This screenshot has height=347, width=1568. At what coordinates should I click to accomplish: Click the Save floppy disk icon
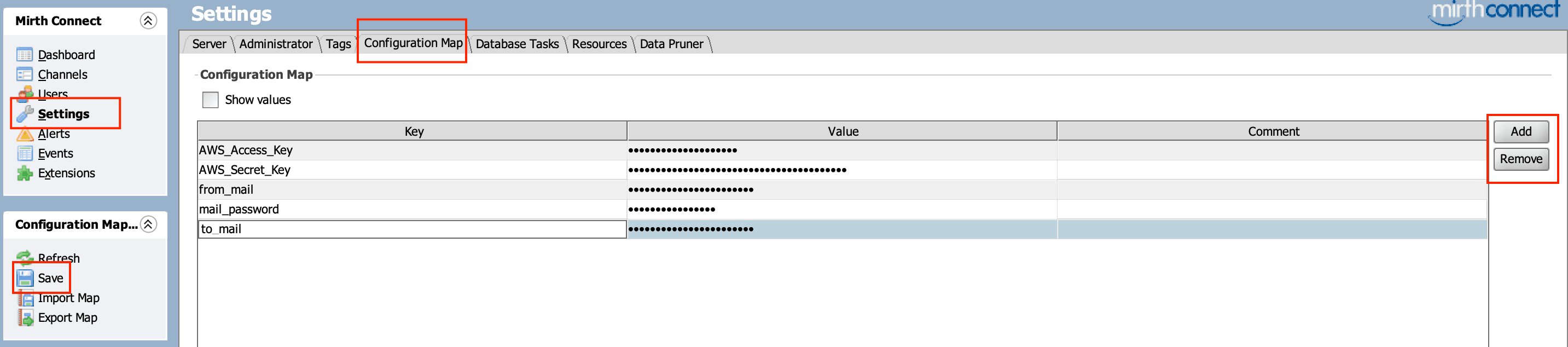coord(25,278)
